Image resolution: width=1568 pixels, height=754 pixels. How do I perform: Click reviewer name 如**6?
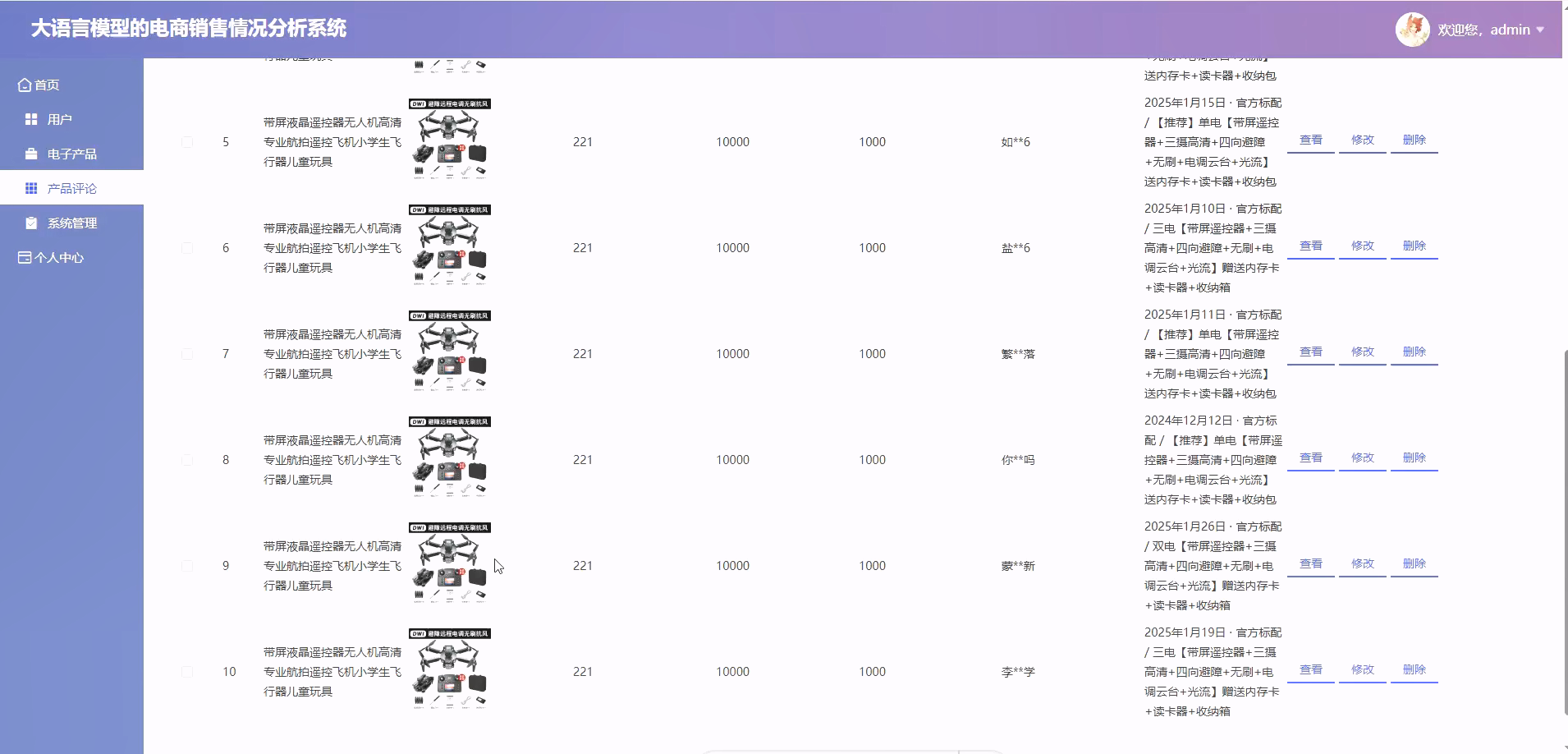1016,142
